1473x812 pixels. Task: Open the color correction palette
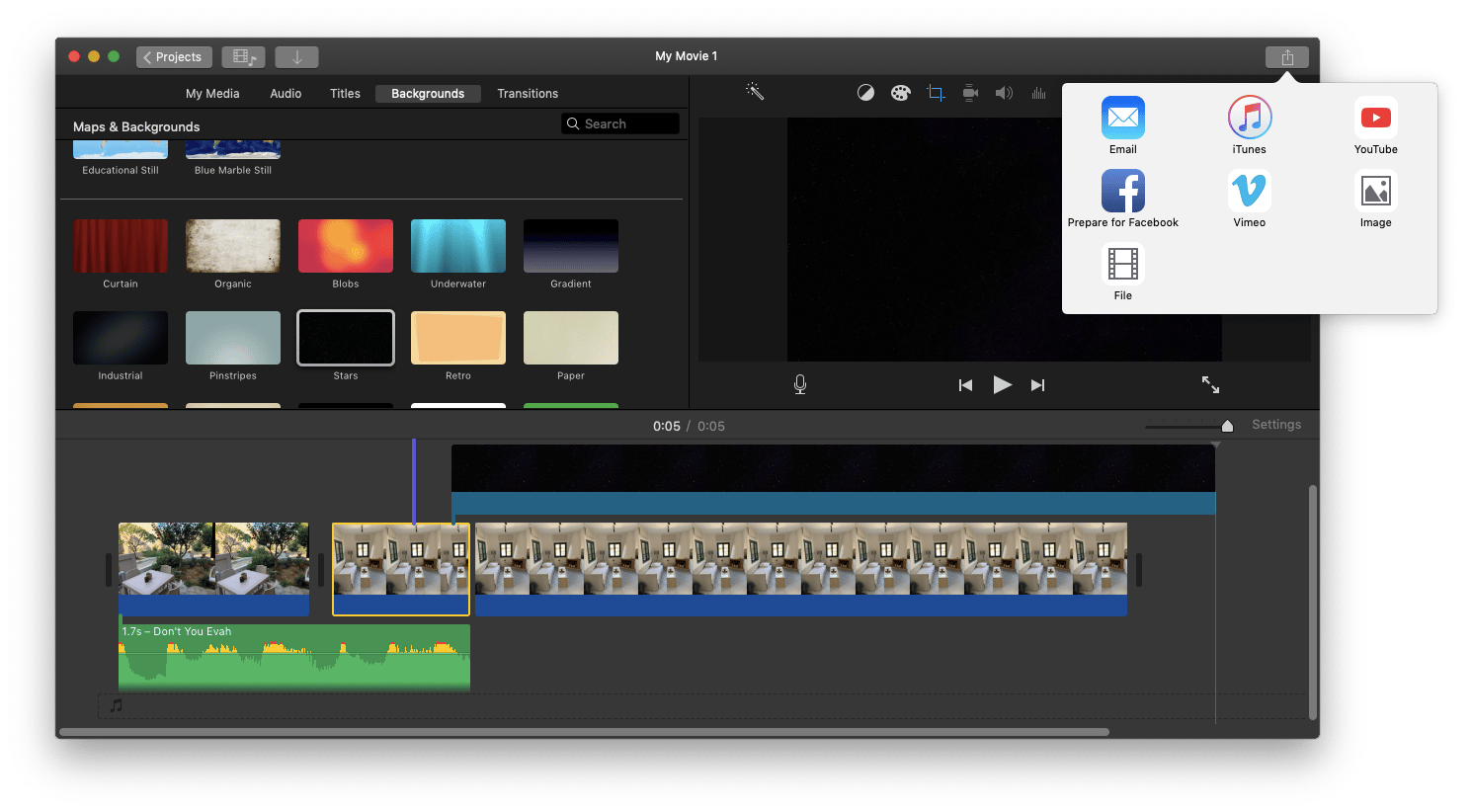click(900, 93)
